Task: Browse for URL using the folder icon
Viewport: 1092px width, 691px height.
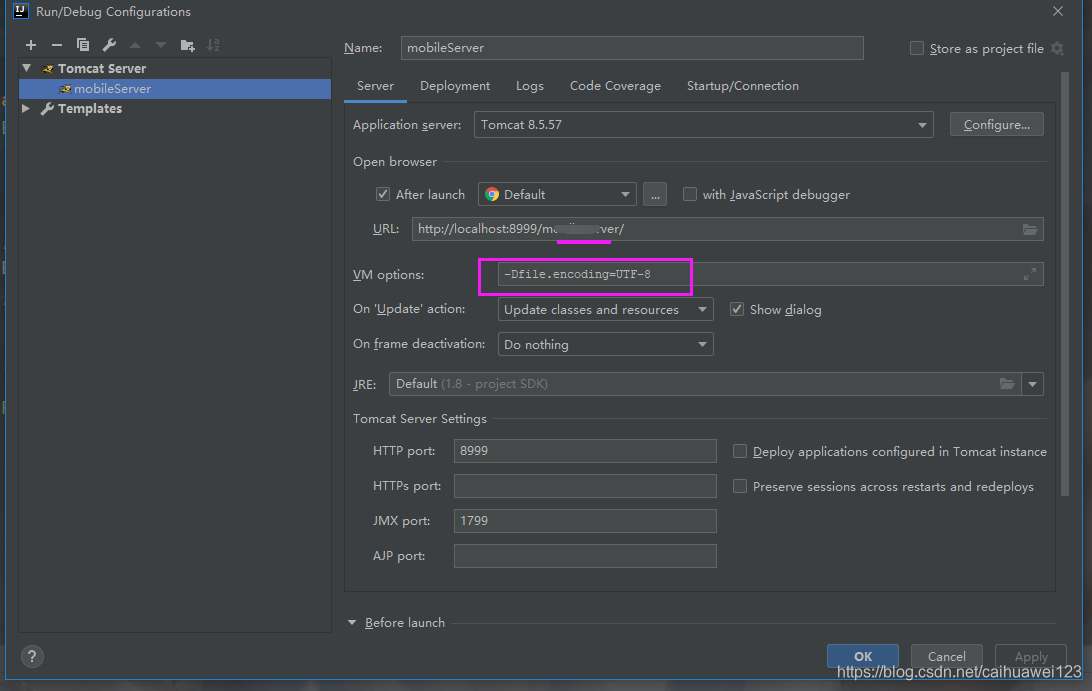Action: (x=1029, y=229)
